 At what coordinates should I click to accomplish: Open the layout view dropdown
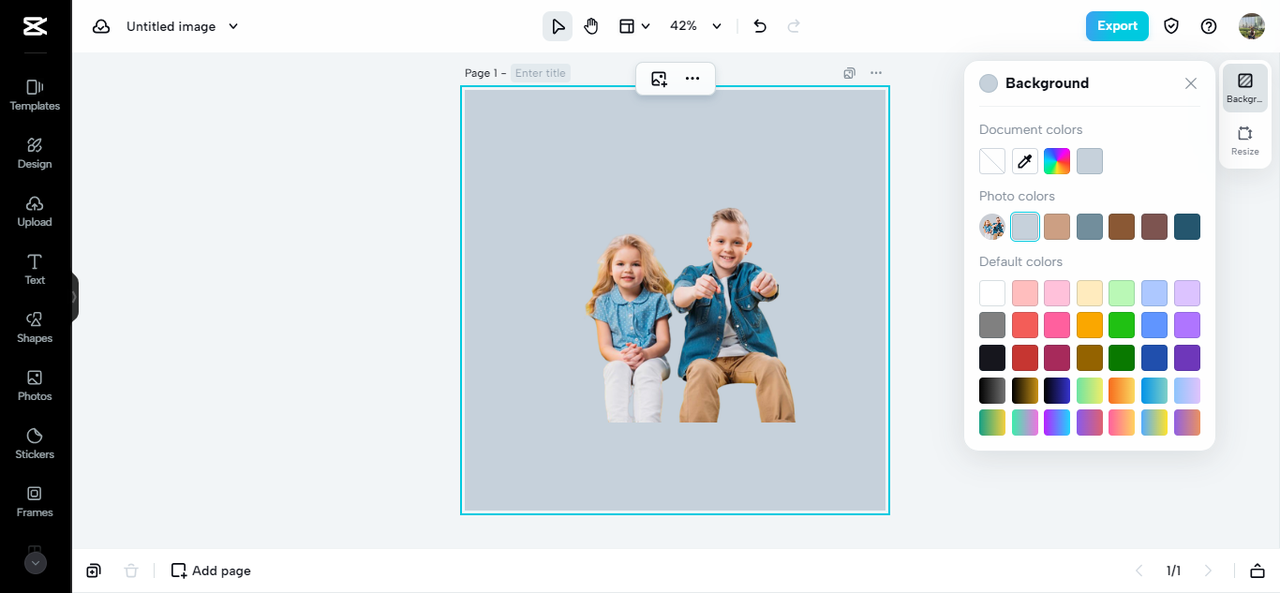[x=634, y=26]
